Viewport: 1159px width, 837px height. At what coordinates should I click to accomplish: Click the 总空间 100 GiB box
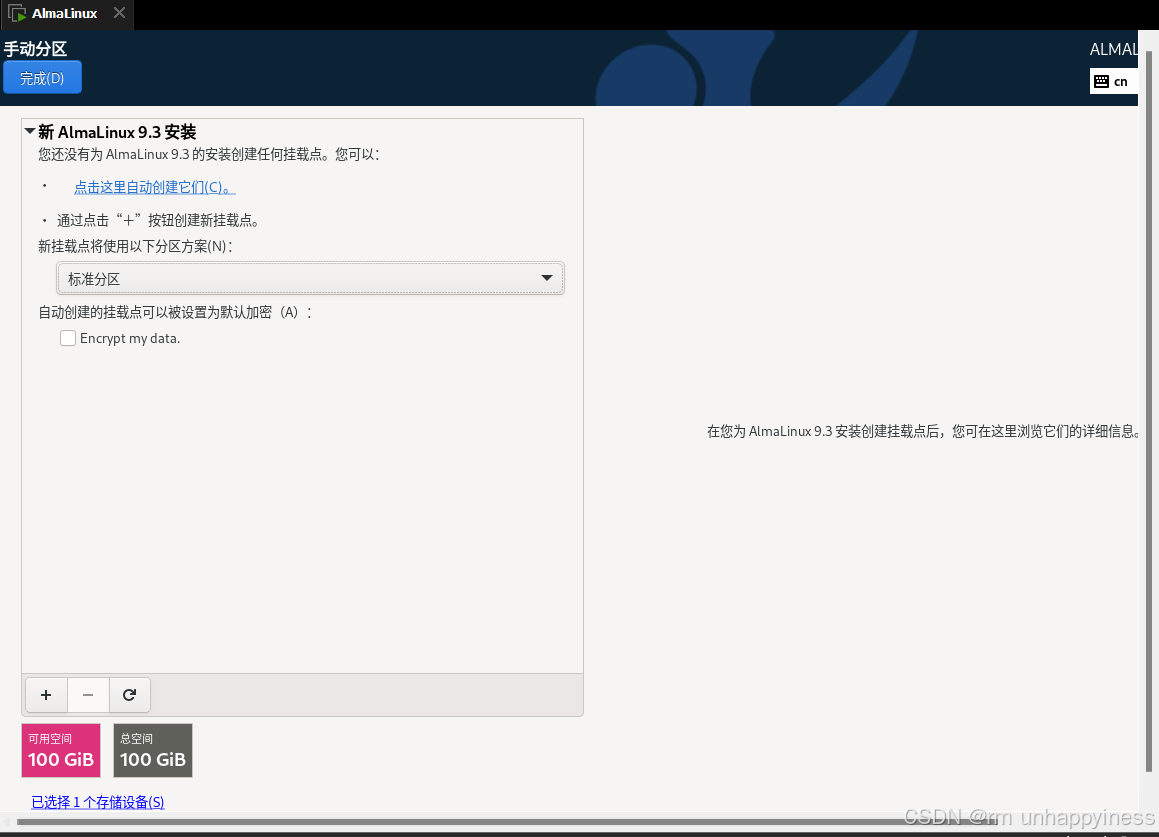pos(153,750)
